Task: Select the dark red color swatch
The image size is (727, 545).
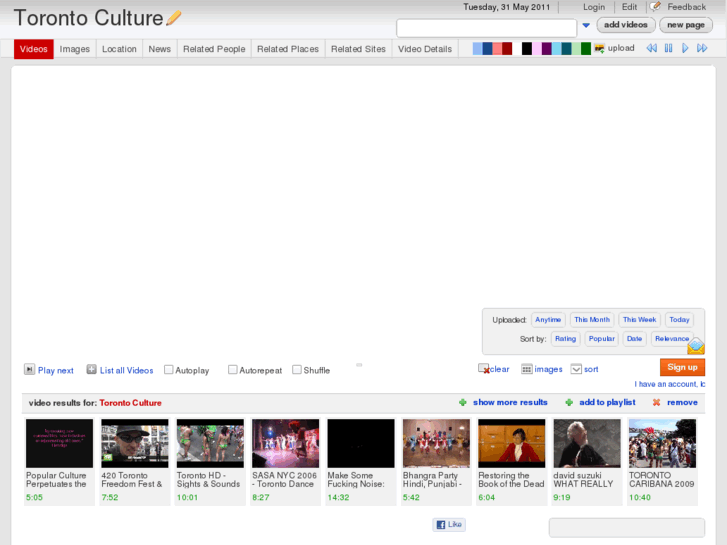Action: point(507,48)
